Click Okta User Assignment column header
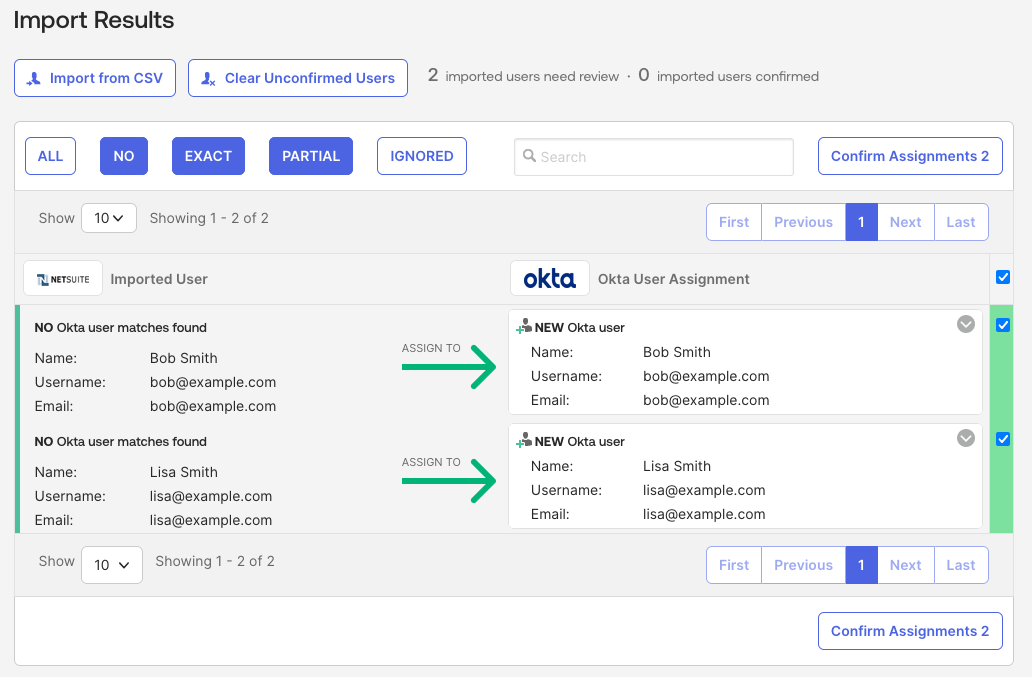The height and width of the screenshot is (677, 1032). point(673,279)
